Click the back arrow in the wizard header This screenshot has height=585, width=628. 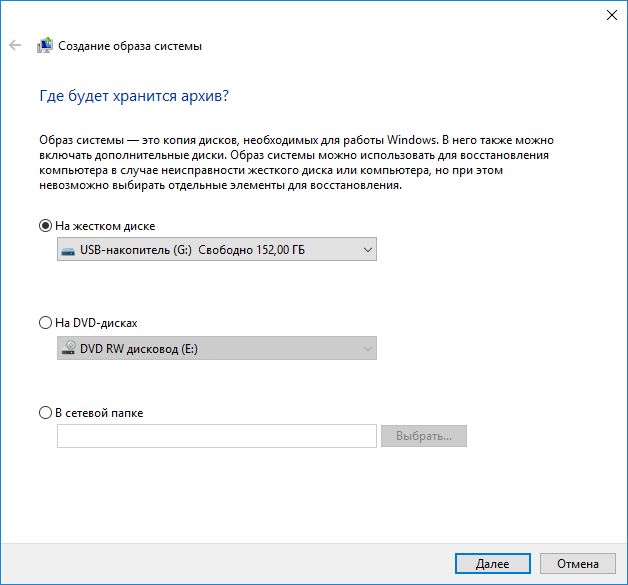click(15, 45)
